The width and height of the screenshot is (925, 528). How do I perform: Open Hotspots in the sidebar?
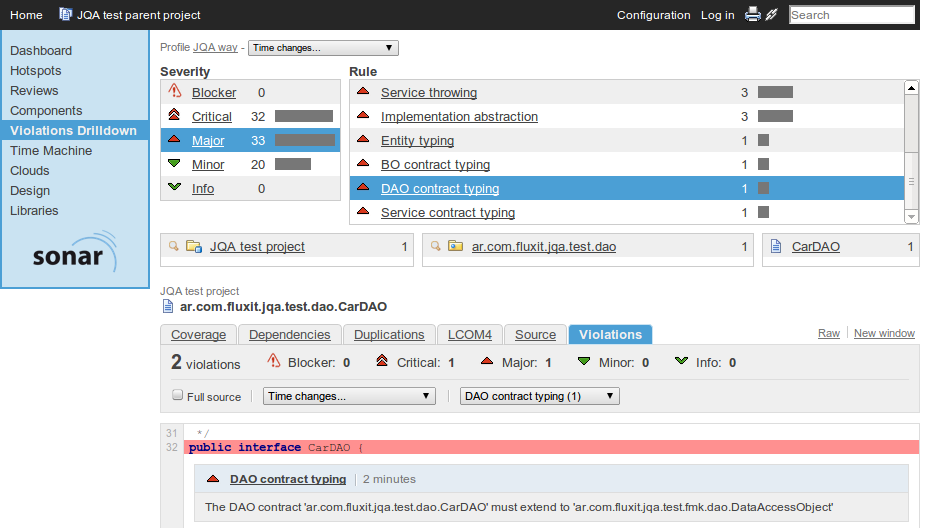coord(35,71)
